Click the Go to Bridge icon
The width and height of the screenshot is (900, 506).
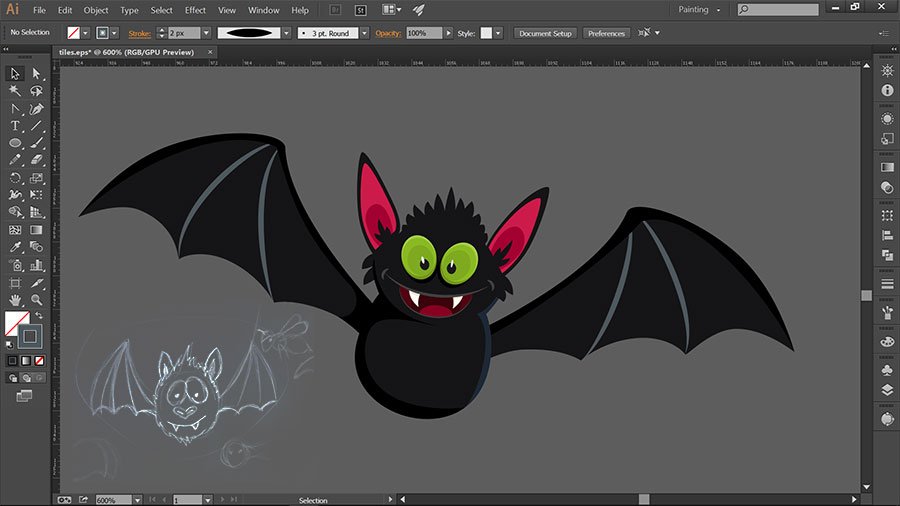click(x=335, y=10)
